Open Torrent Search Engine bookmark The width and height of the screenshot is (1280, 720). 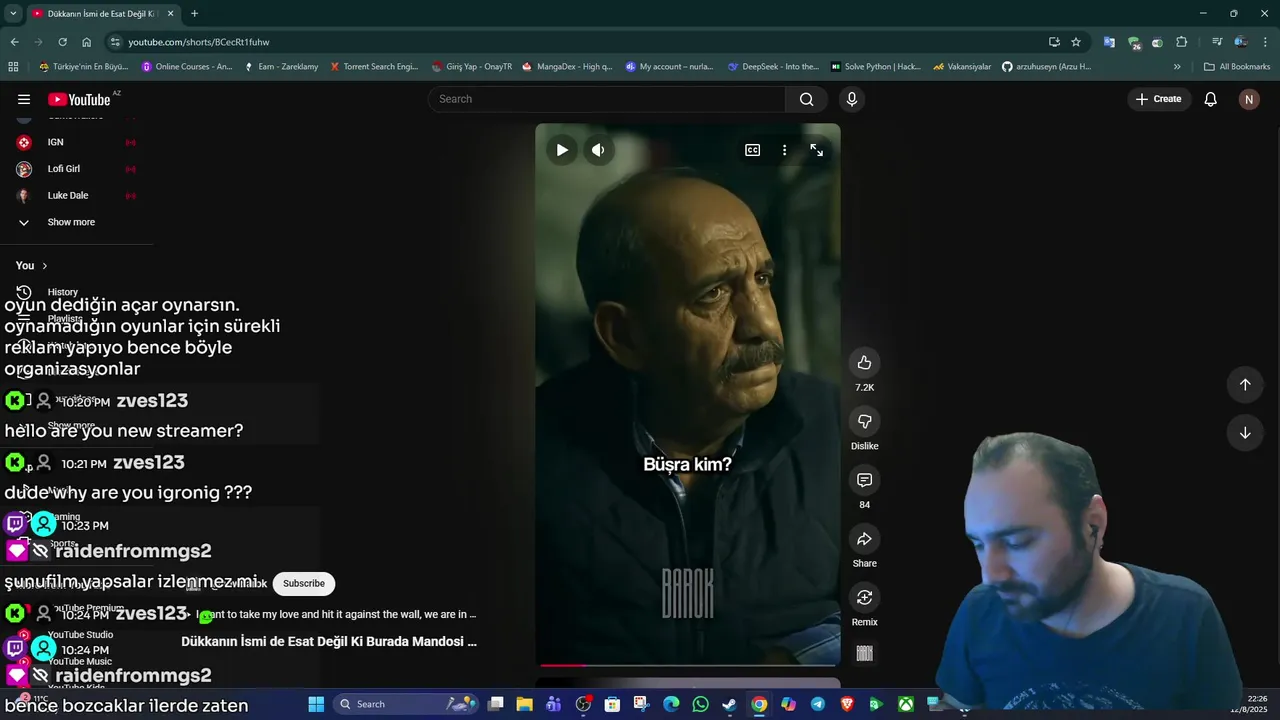[374, 67]
